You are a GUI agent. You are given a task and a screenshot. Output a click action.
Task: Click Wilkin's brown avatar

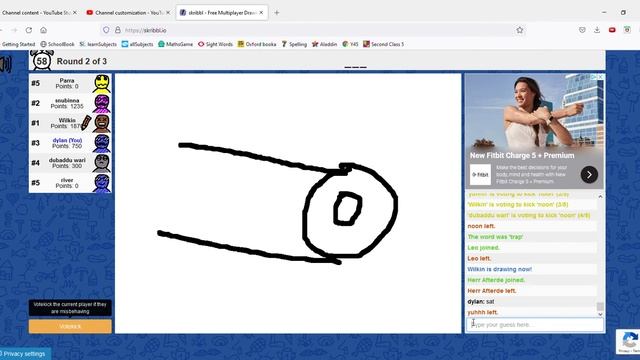pos(102,123)
